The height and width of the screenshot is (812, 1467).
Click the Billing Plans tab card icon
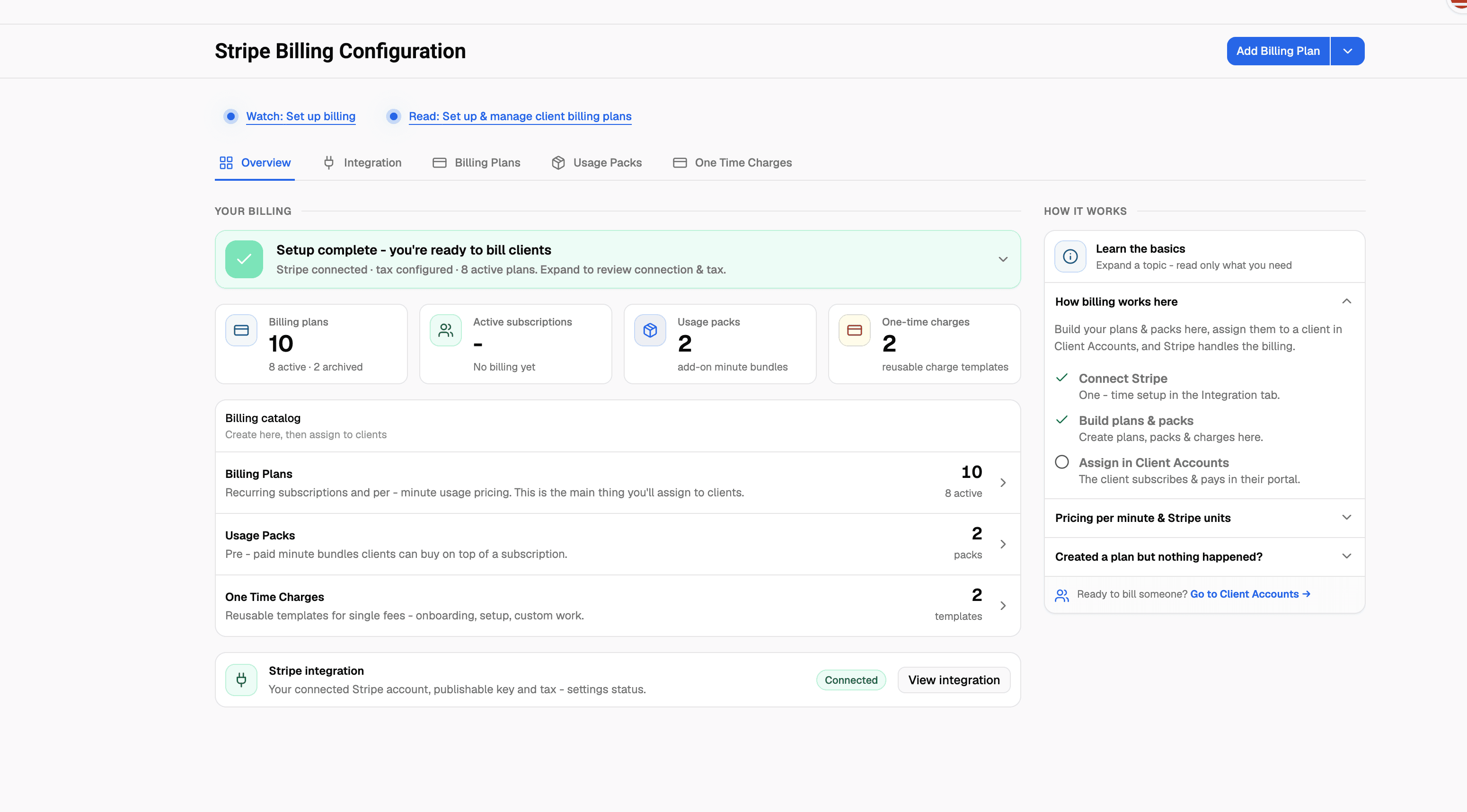pos(440,163)
